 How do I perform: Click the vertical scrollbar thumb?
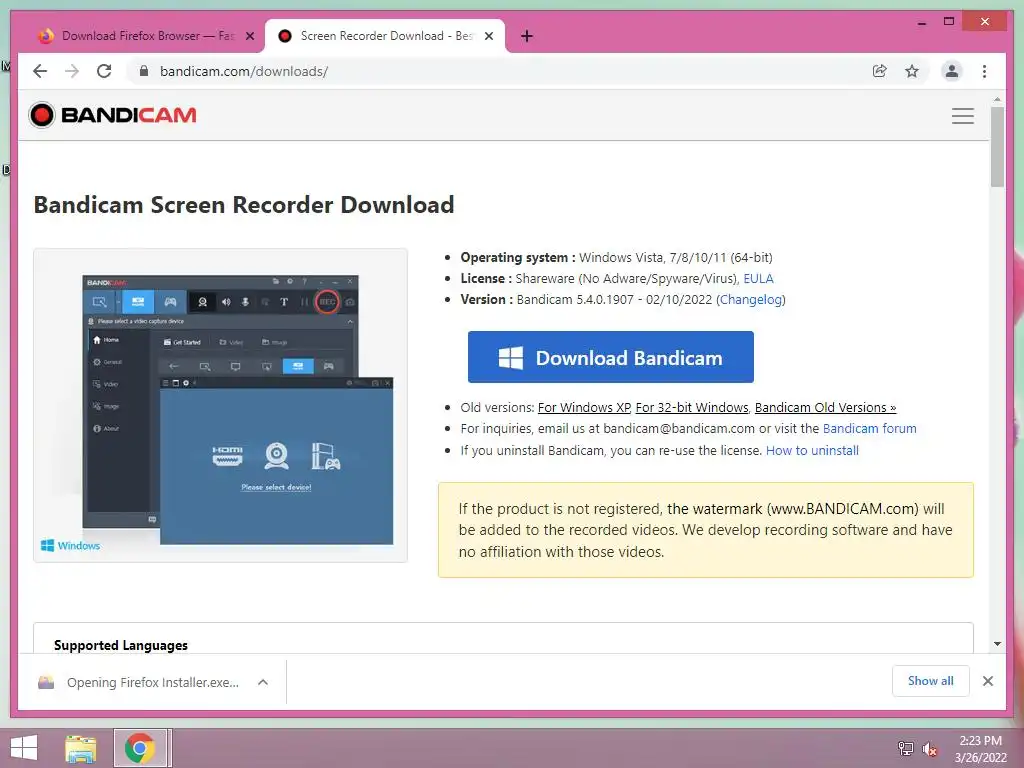pos(997,147)
